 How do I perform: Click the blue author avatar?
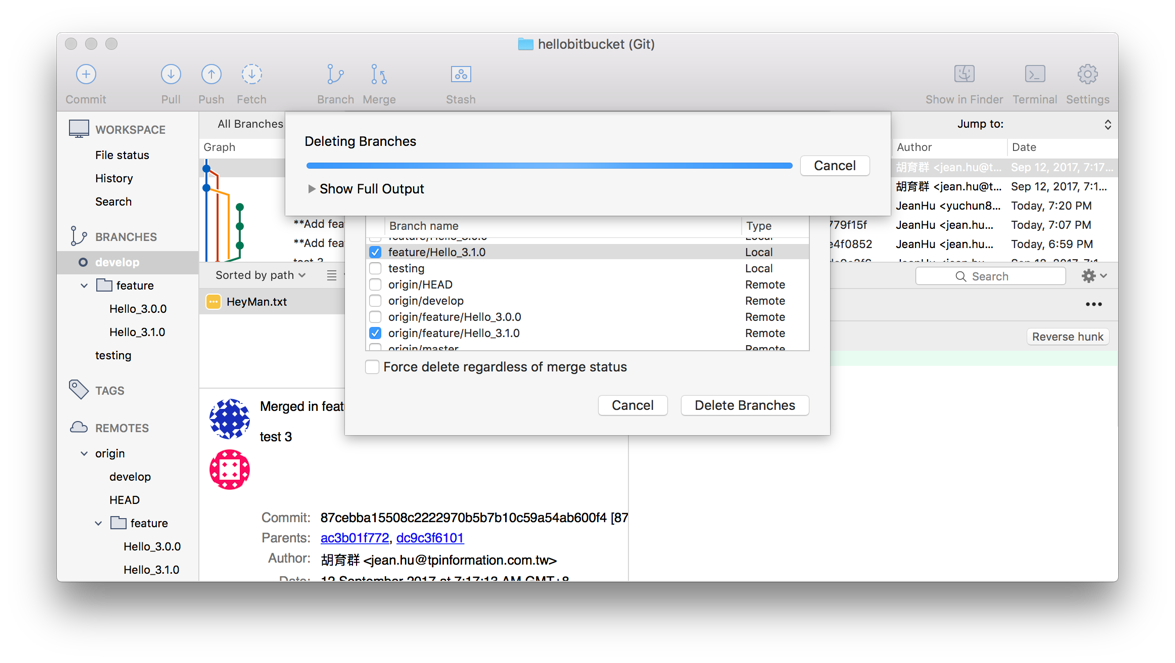point(229,418)
